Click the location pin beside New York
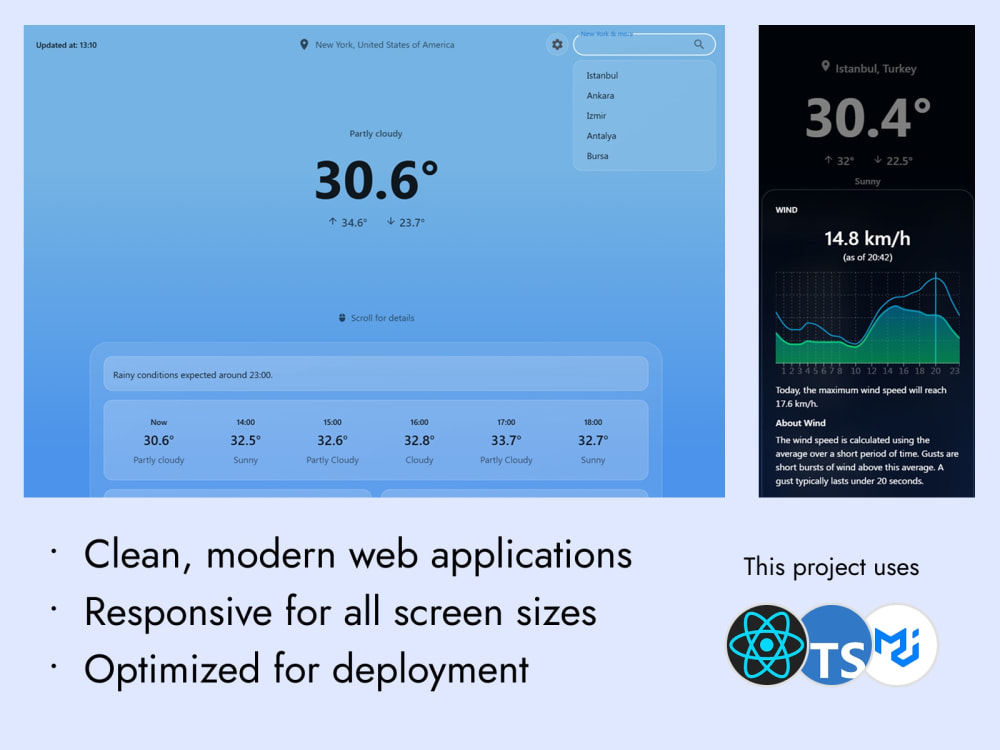Image resolution: width=1000 pixels, height=750 pixels. (x=304, y=44)
